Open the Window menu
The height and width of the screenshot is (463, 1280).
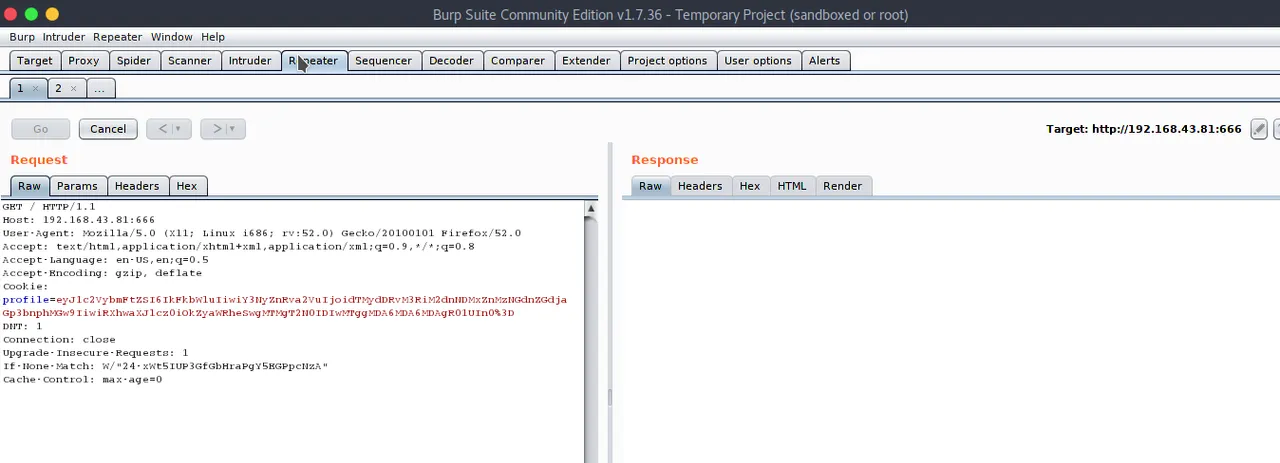(x=172, y=37)
